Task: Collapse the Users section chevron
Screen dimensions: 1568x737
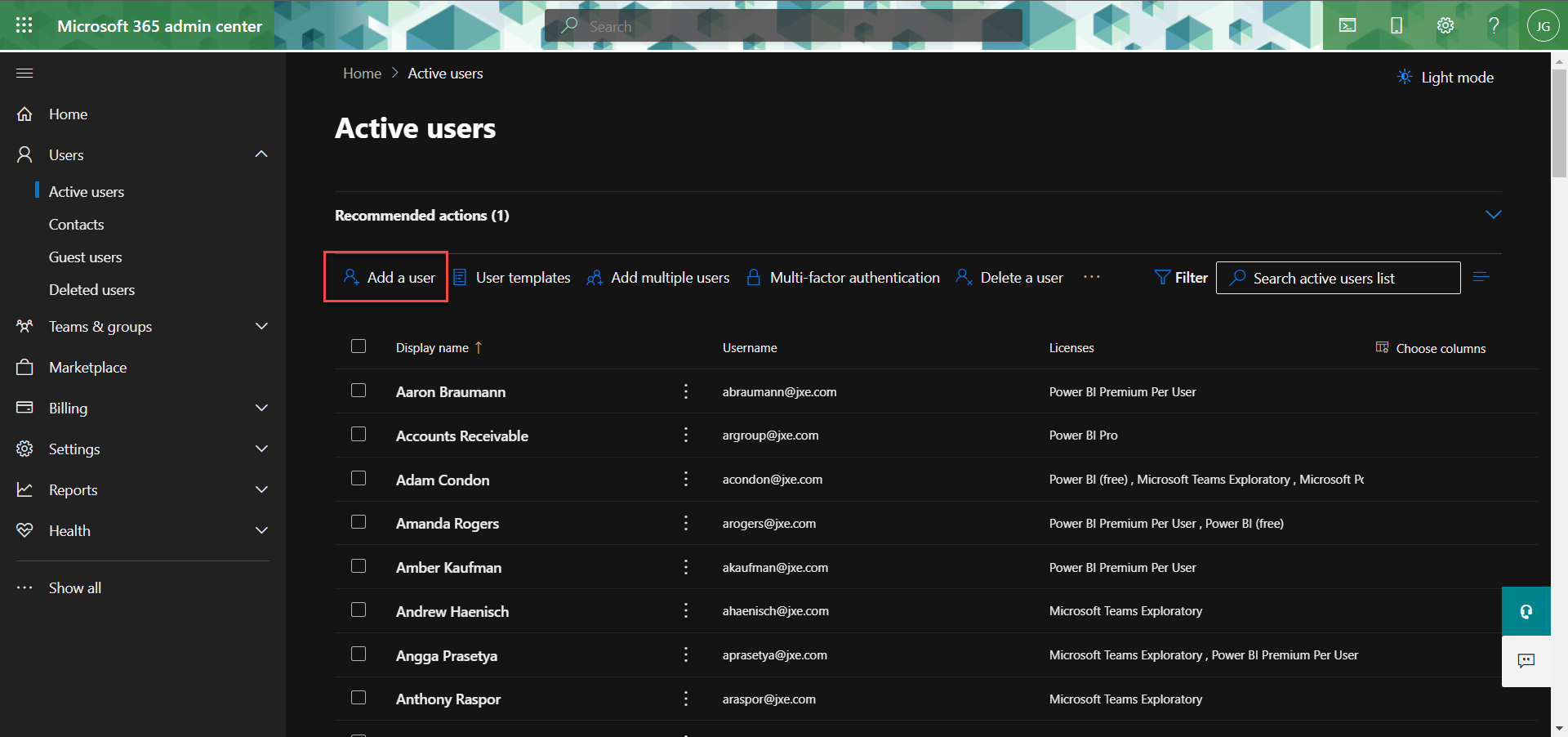Action: 261,154
